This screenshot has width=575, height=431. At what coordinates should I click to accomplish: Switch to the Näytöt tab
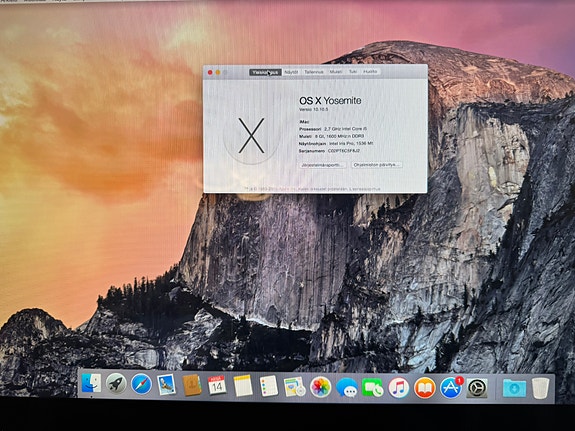coord(292,72)
